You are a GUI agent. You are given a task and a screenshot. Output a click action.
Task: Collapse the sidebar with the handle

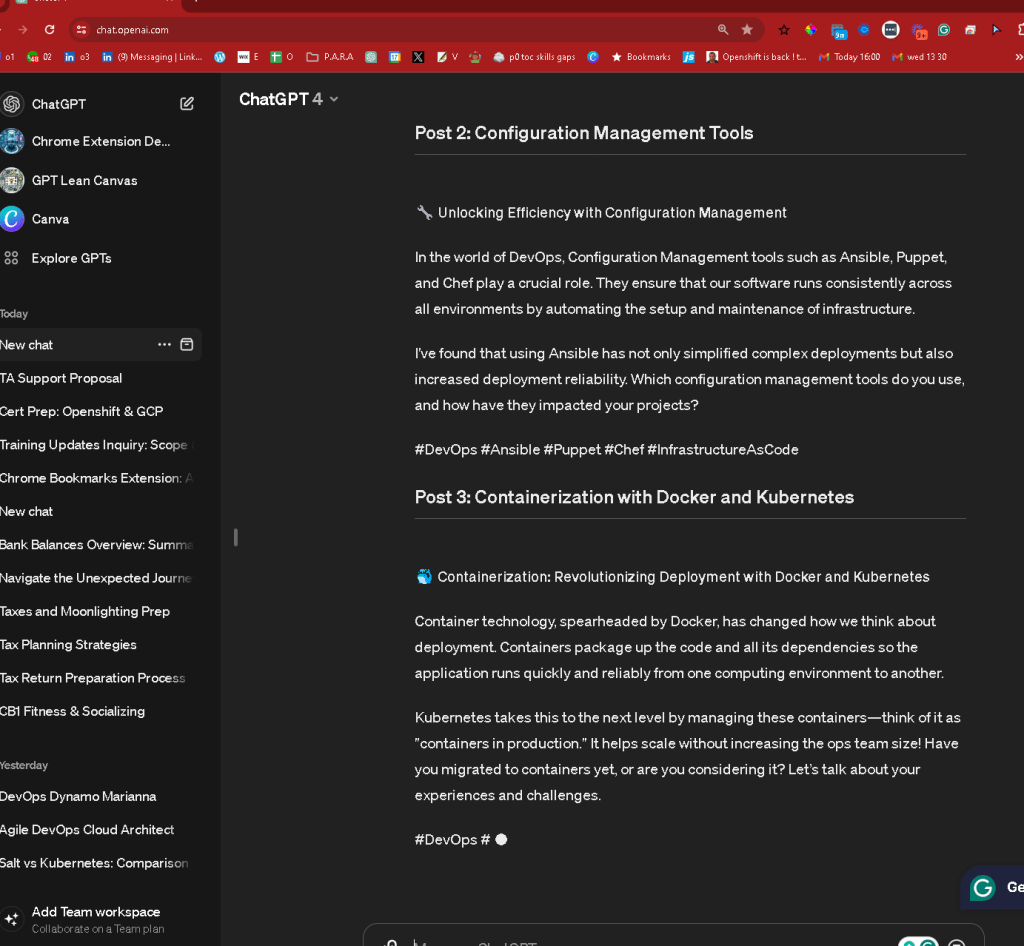click(236, 537)
